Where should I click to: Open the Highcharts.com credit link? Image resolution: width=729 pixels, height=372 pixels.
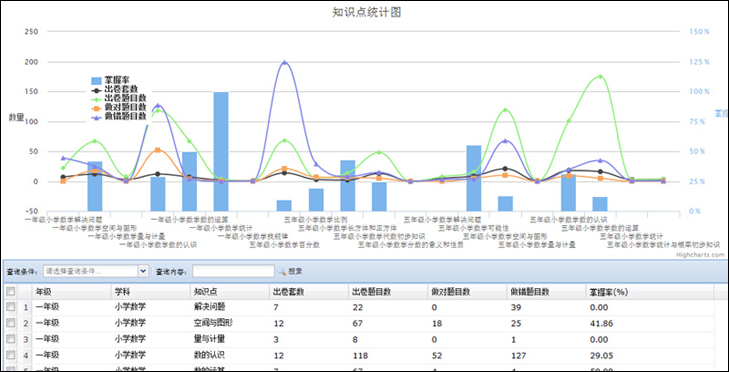(x=707, y=255)
